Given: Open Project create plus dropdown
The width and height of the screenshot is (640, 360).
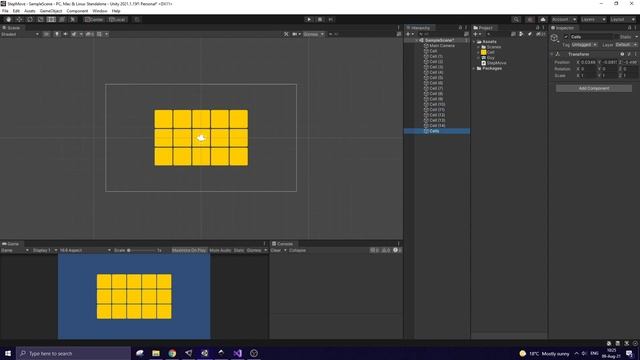Looking at the screenshot, I should click(477, 34).
